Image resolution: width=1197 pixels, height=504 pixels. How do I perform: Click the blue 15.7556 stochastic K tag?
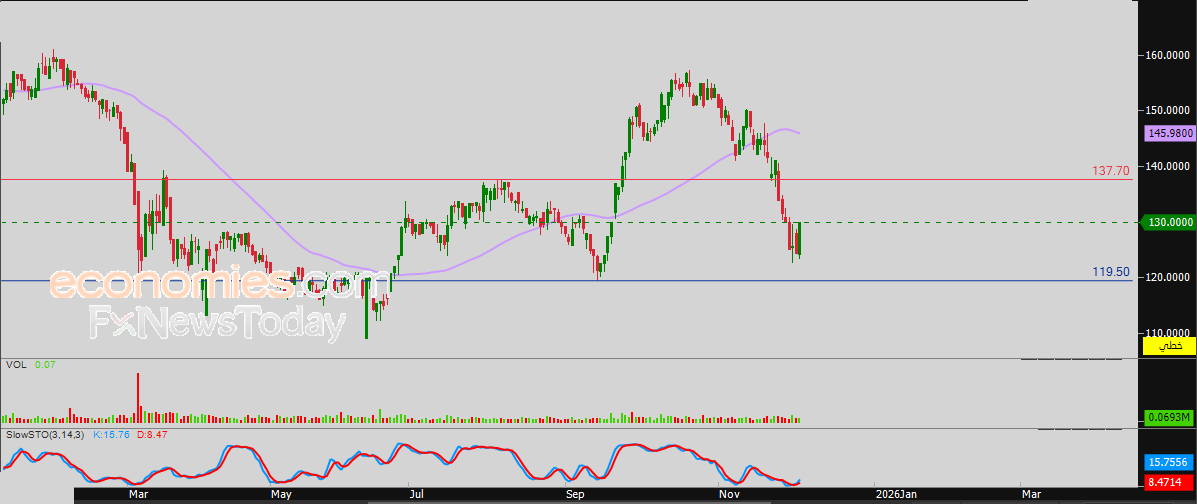[x=1168, y=462]
